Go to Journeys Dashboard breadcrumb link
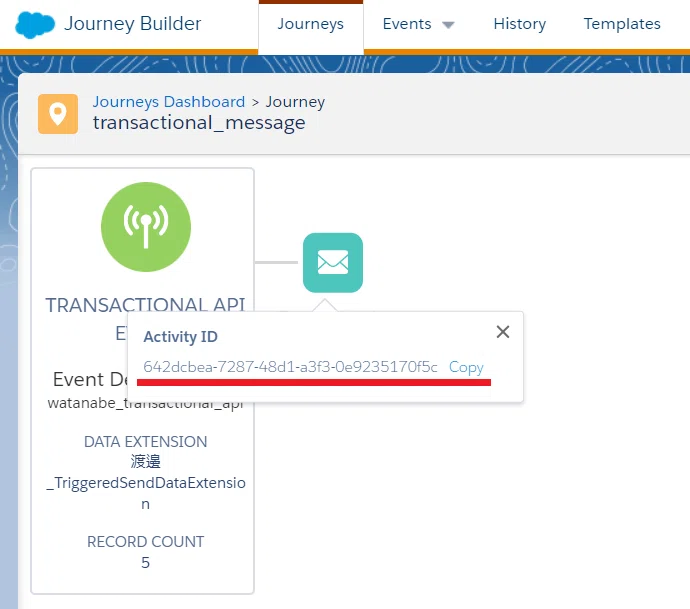The image size is (690, 609). pyautogui.click(x=169, y=102)
